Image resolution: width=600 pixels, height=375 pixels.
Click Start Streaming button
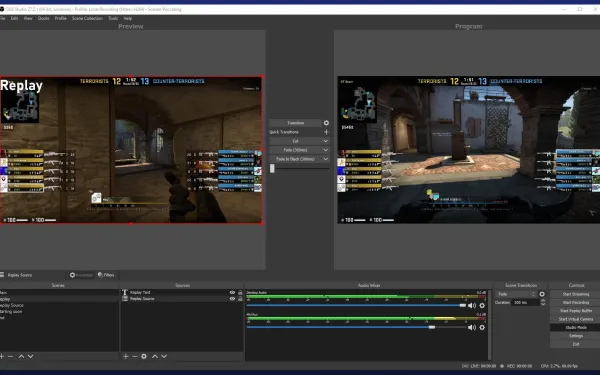pos(575,294)
